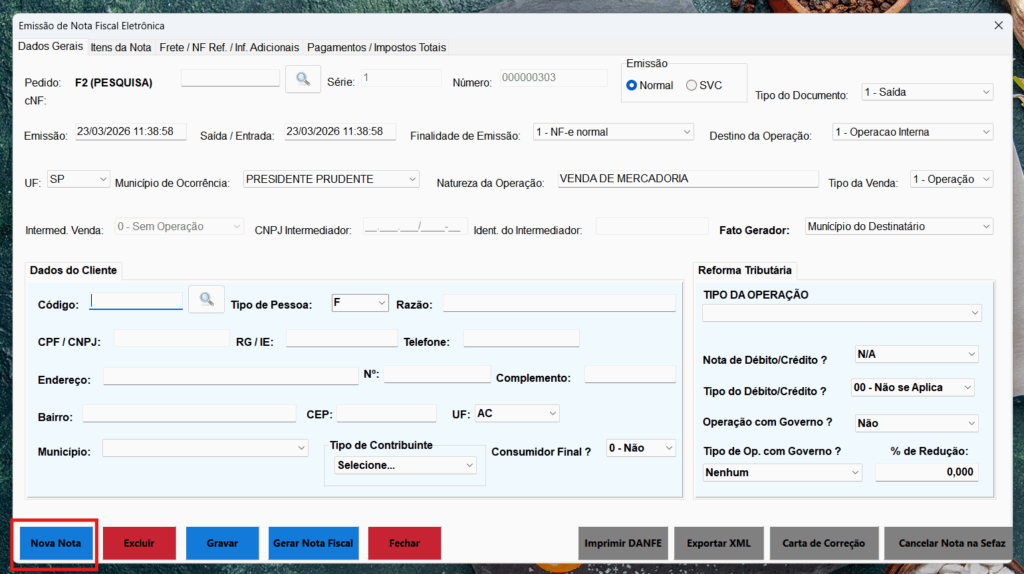Open the Pagamentos / Impostos Totais tab

pos(376,47)
